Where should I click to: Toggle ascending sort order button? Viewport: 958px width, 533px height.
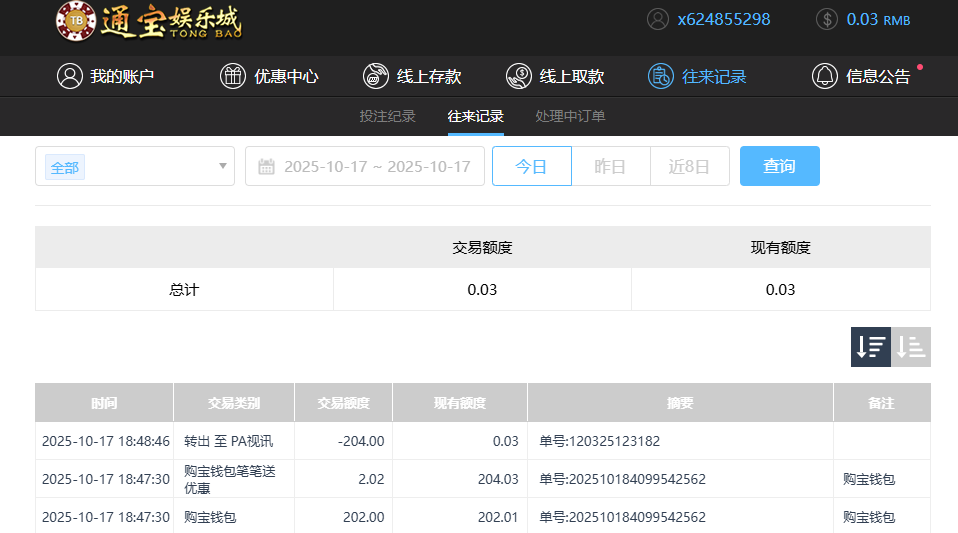click(911, 347)
